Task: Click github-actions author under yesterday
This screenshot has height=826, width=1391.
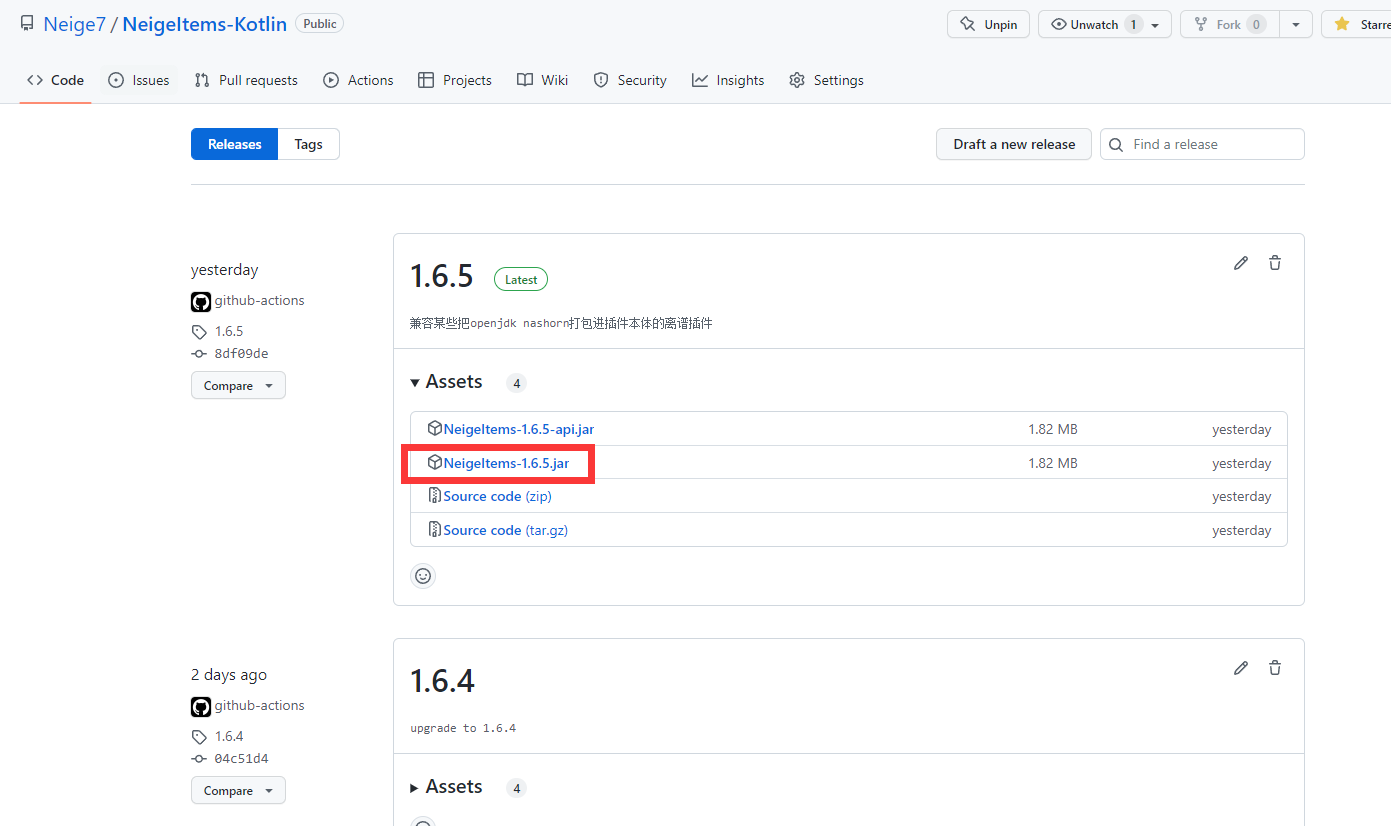Action: [x=259, y=300]
